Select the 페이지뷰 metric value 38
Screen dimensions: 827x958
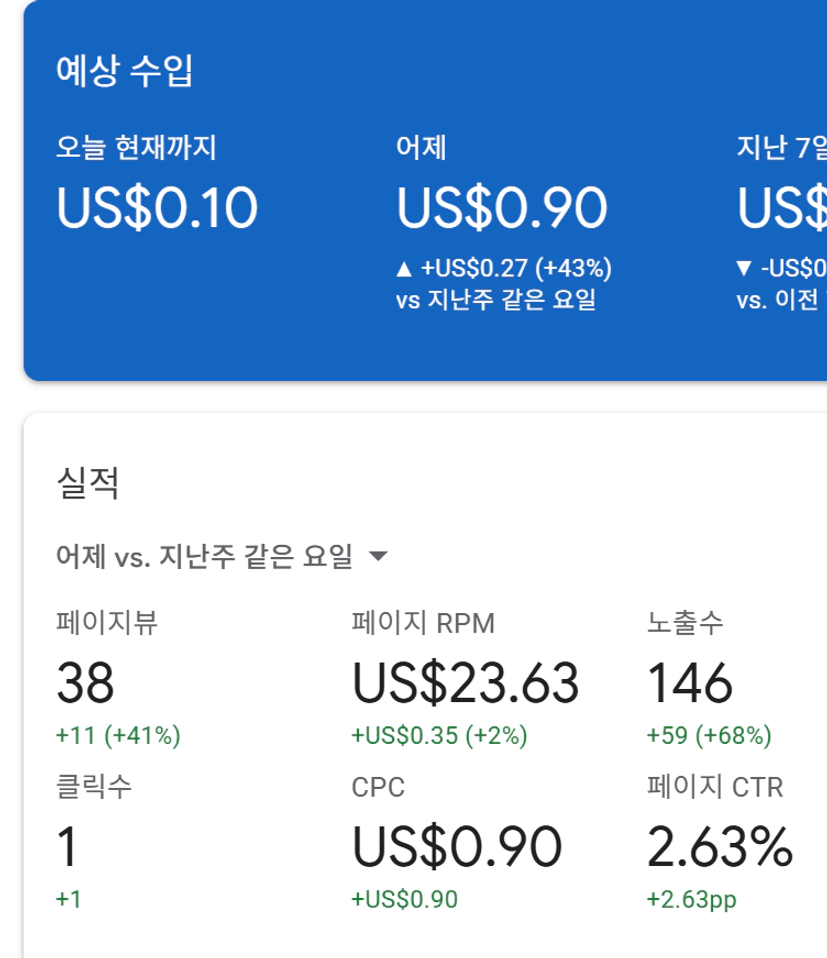tap(86, 684)
